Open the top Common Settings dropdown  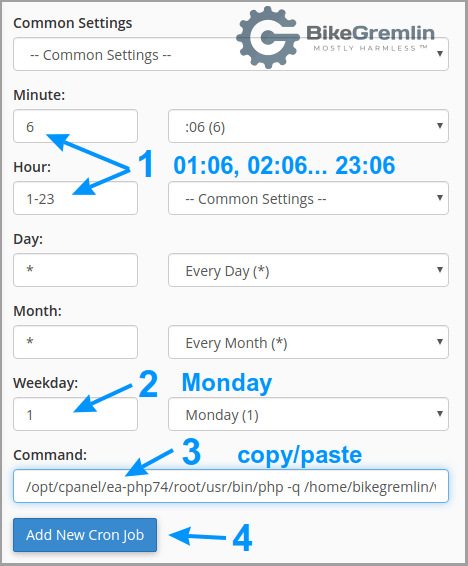pos(231,54)
